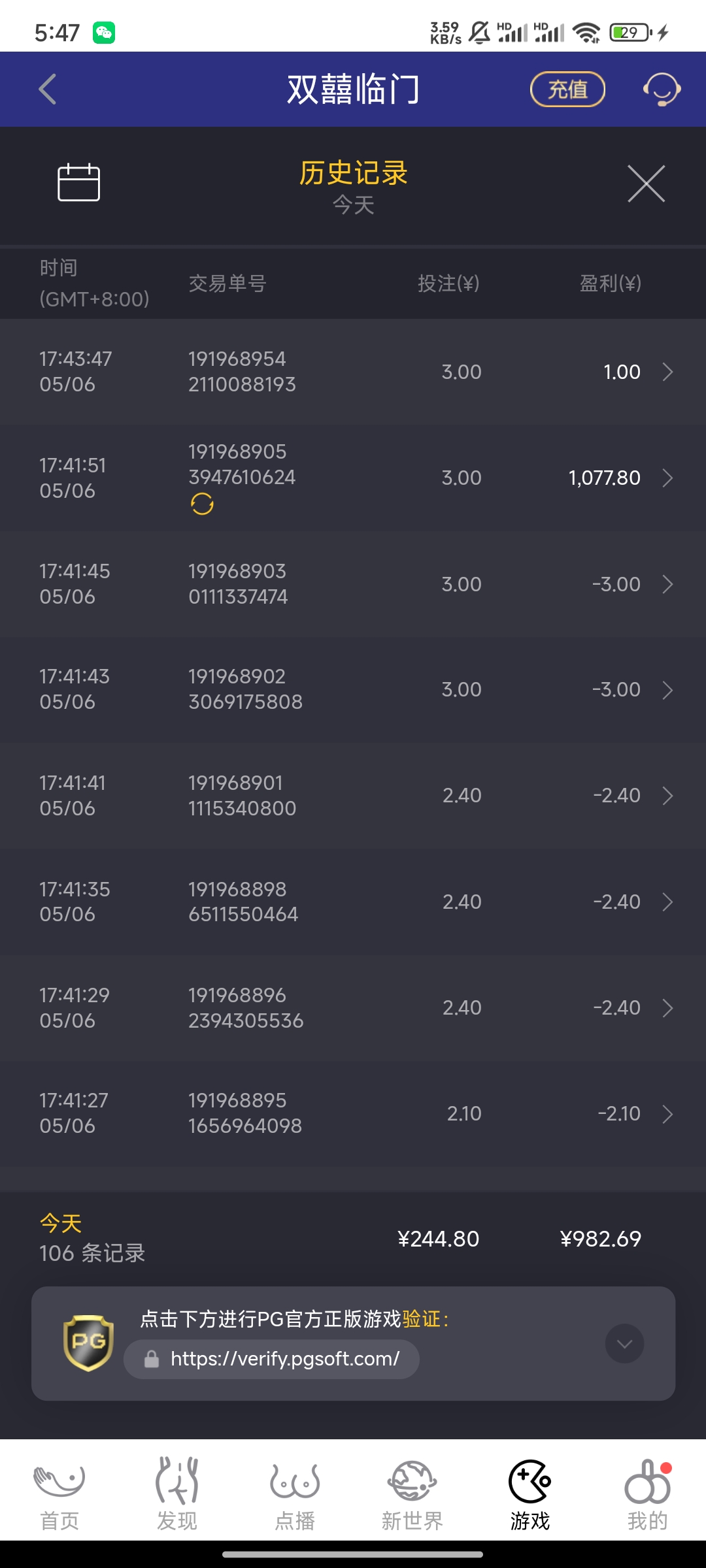Tap the 充值 recharge button
This screenshot has height=1568, width=706.
tap(567, 90)
